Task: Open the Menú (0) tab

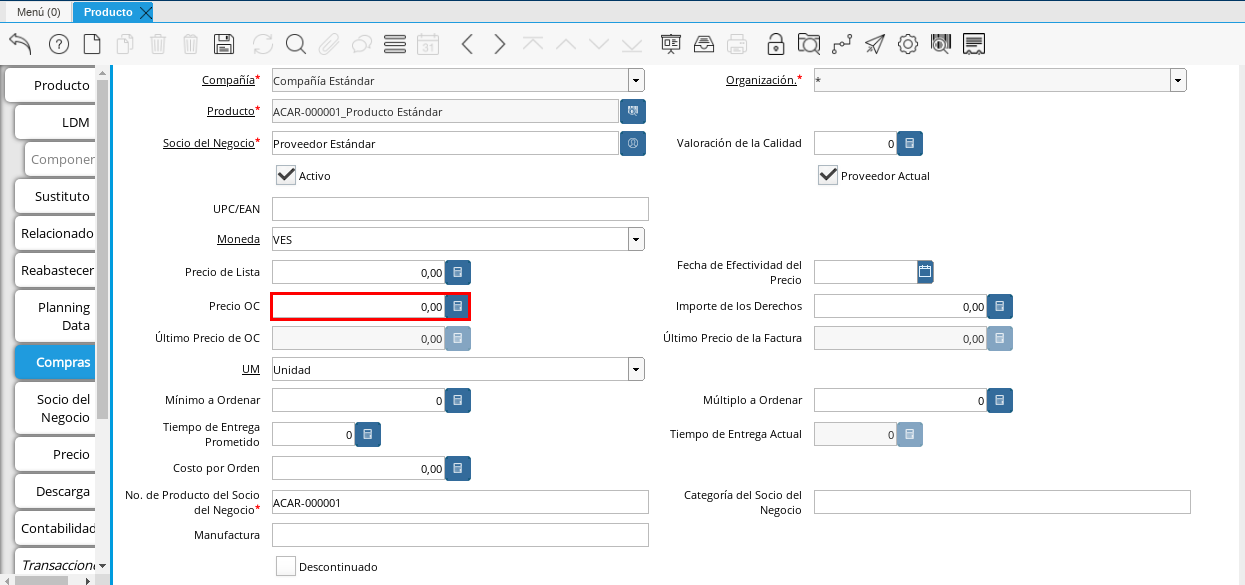Action: [39, 12]
